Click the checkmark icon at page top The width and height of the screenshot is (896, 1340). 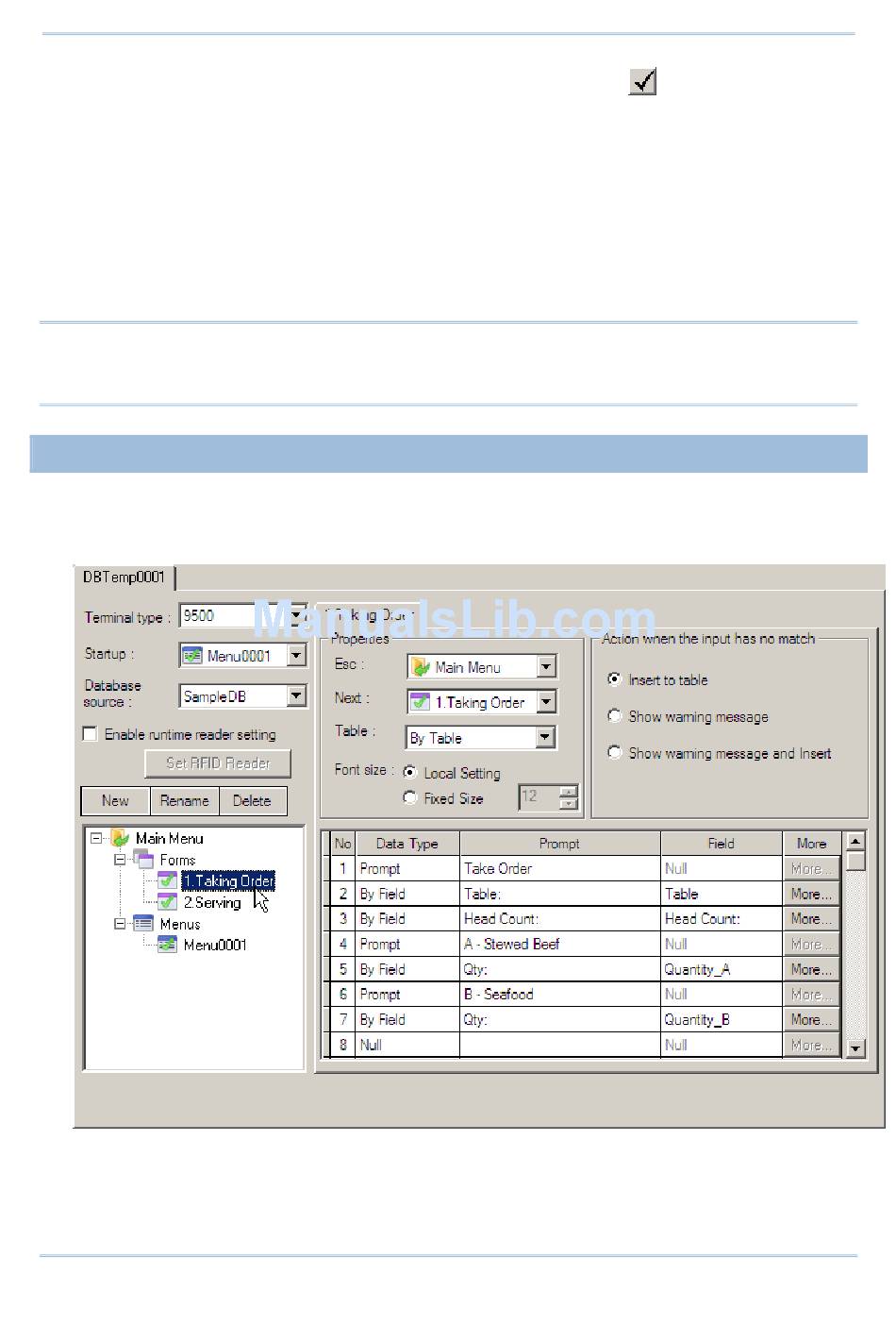[642, 82]
